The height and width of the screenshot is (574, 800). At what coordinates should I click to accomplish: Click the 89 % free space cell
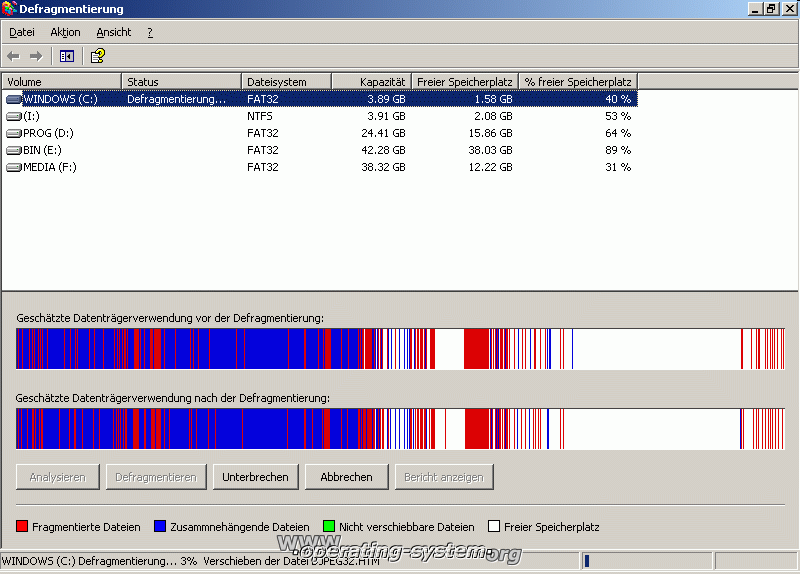click(x=618, y=150)
